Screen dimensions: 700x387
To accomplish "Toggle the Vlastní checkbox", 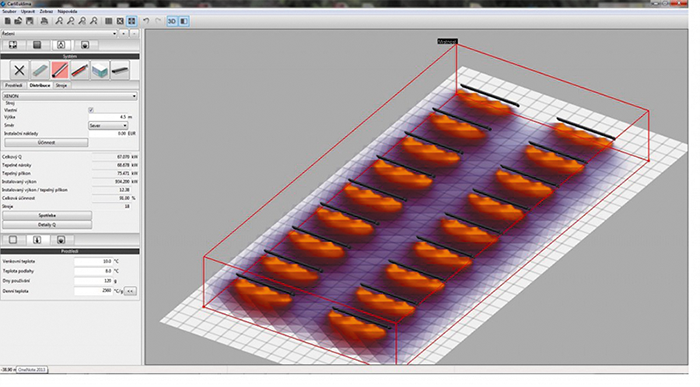I will [91, 110].
